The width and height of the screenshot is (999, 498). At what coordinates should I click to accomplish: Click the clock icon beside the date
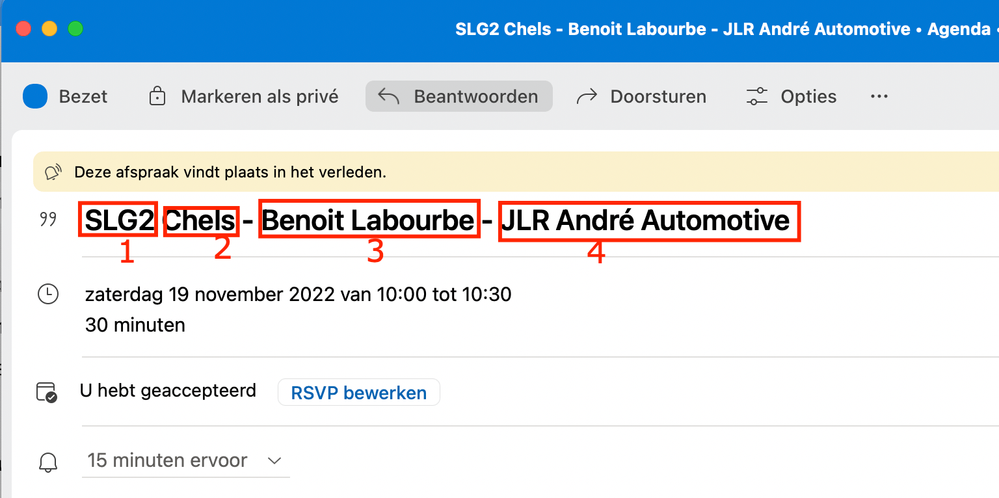tap(47, 295)
